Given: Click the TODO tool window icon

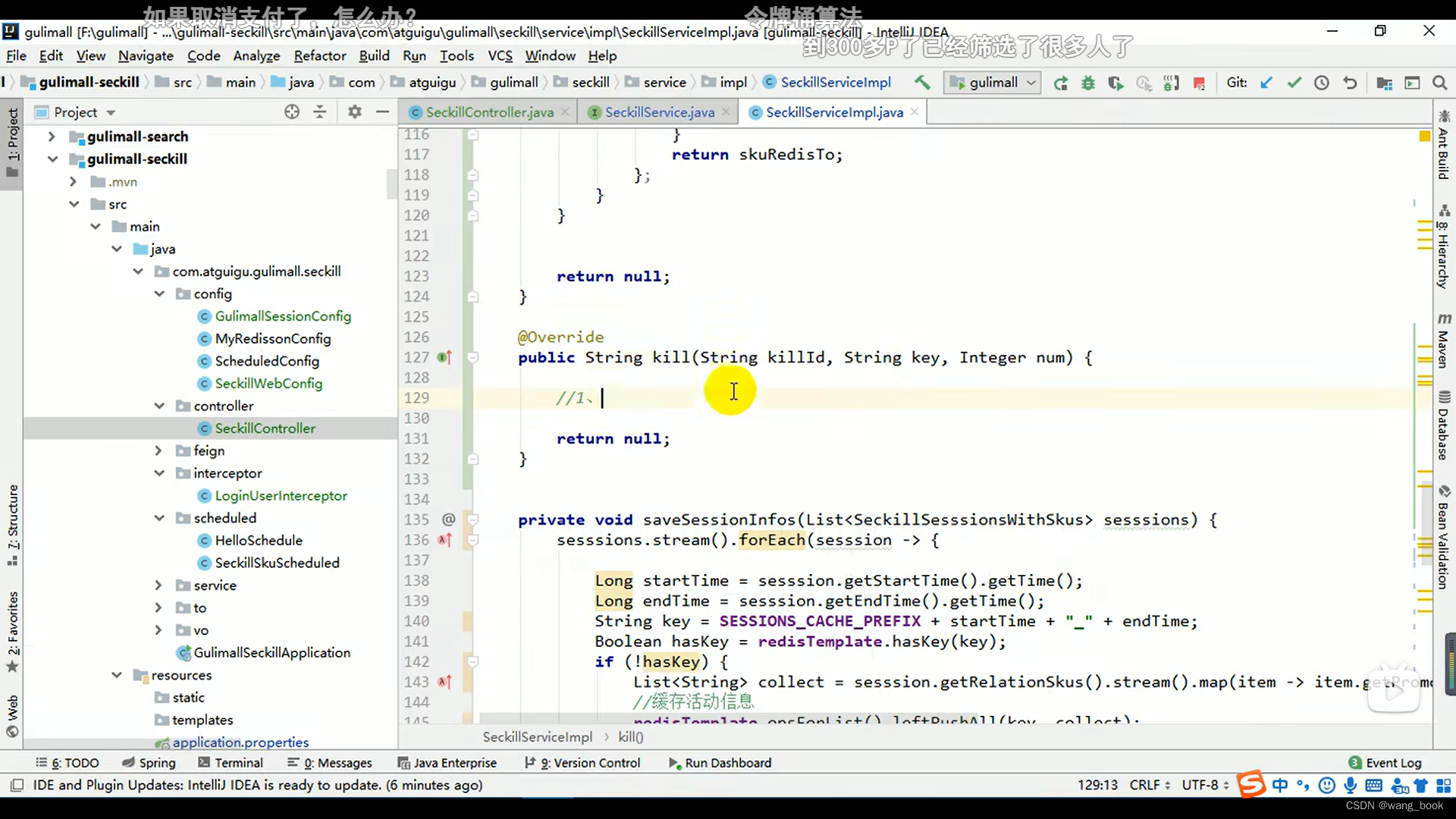Looking at the screenshot, I should tap(70, 762).
